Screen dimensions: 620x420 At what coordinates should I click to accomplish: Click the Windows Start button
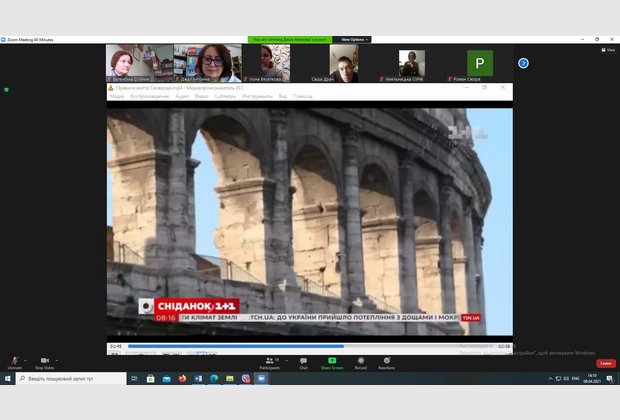(7, 379)
